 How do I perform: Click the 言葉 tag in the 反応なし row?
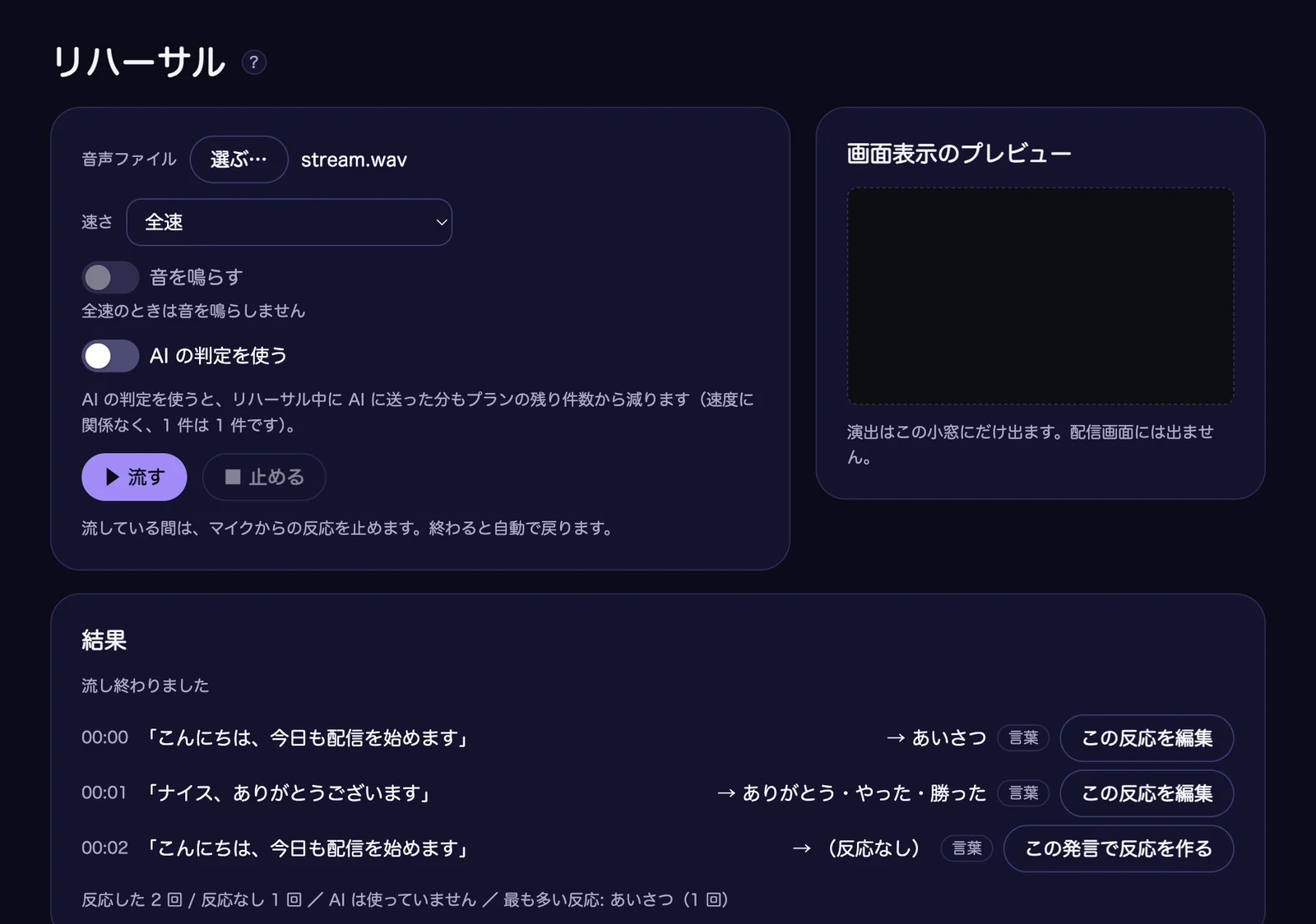[x=966, y=848]
